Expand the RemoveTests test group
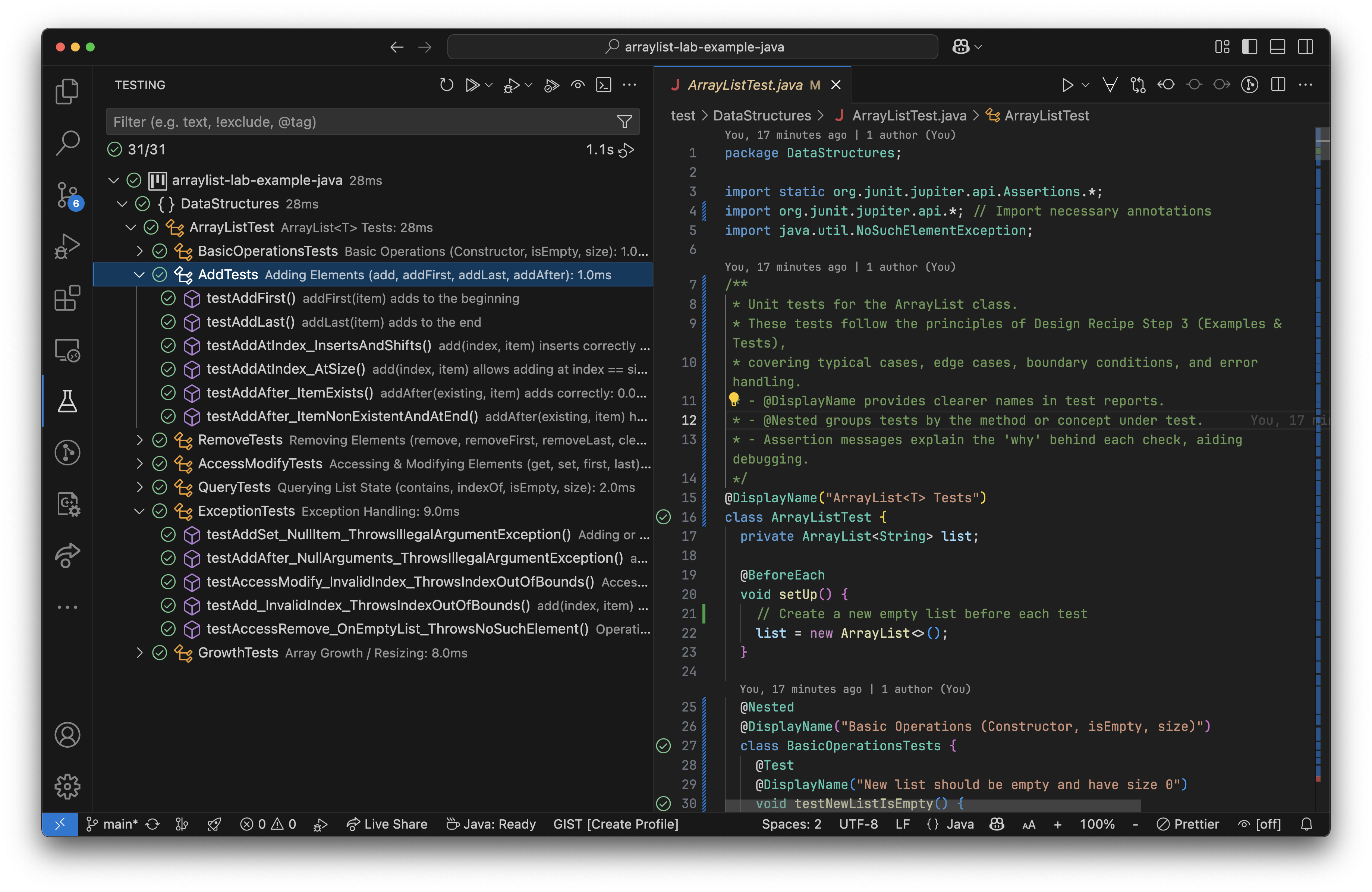The height and width of the screenshot is (892, 1372). [139, 440]
